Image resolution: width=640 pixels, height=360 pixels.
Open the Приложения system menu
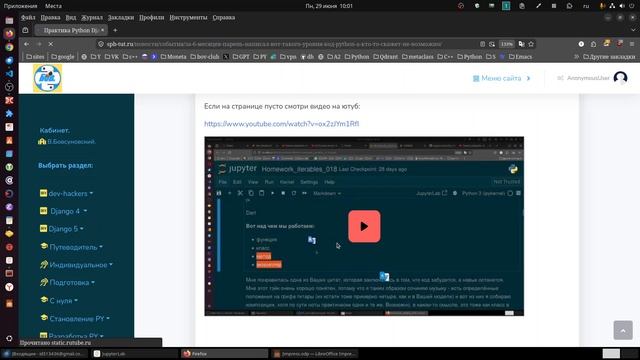pyautogui.click(x=20, y=6)
